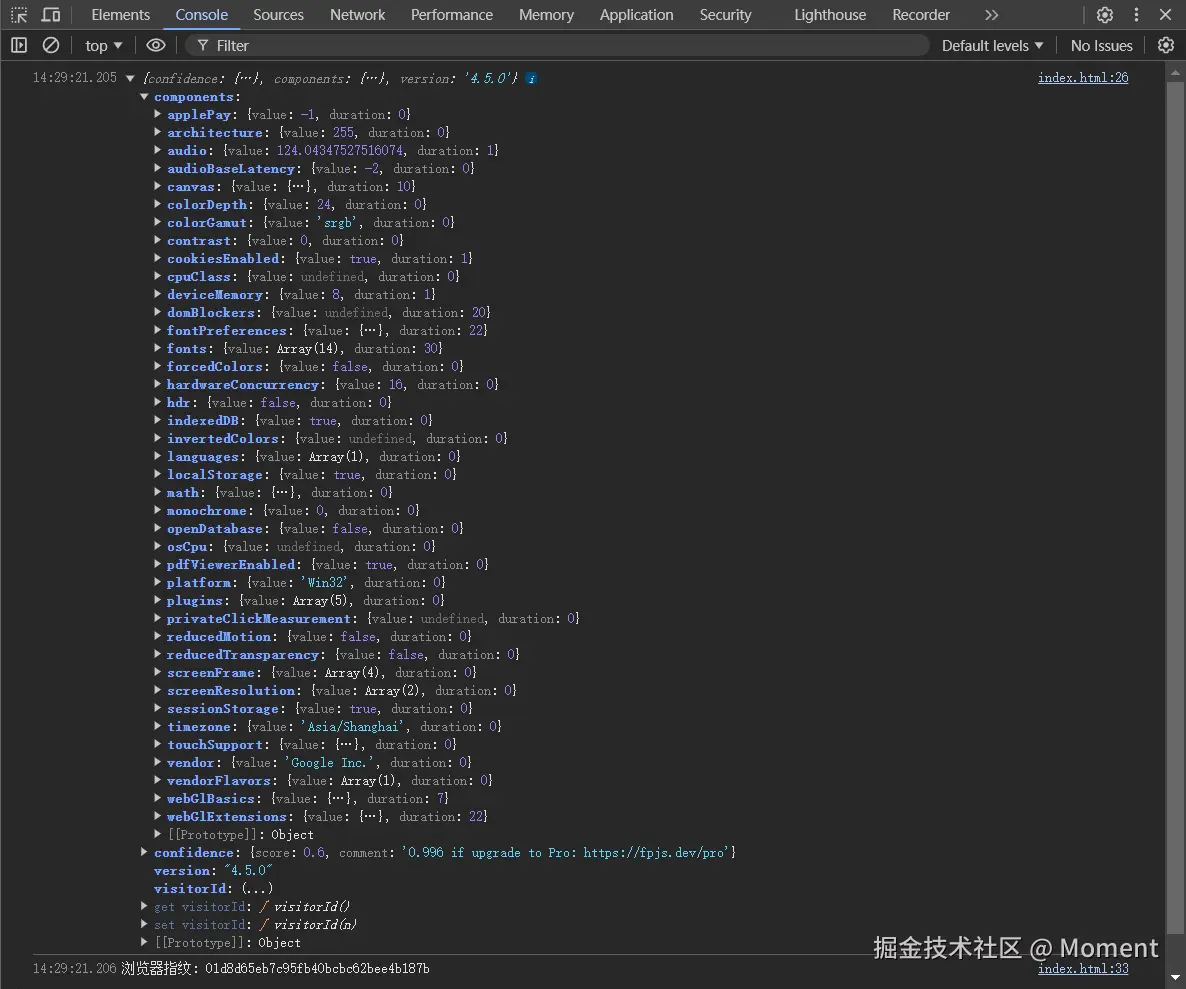
Task: Expand the deviceMemory entry
Action: pos(157,294)
